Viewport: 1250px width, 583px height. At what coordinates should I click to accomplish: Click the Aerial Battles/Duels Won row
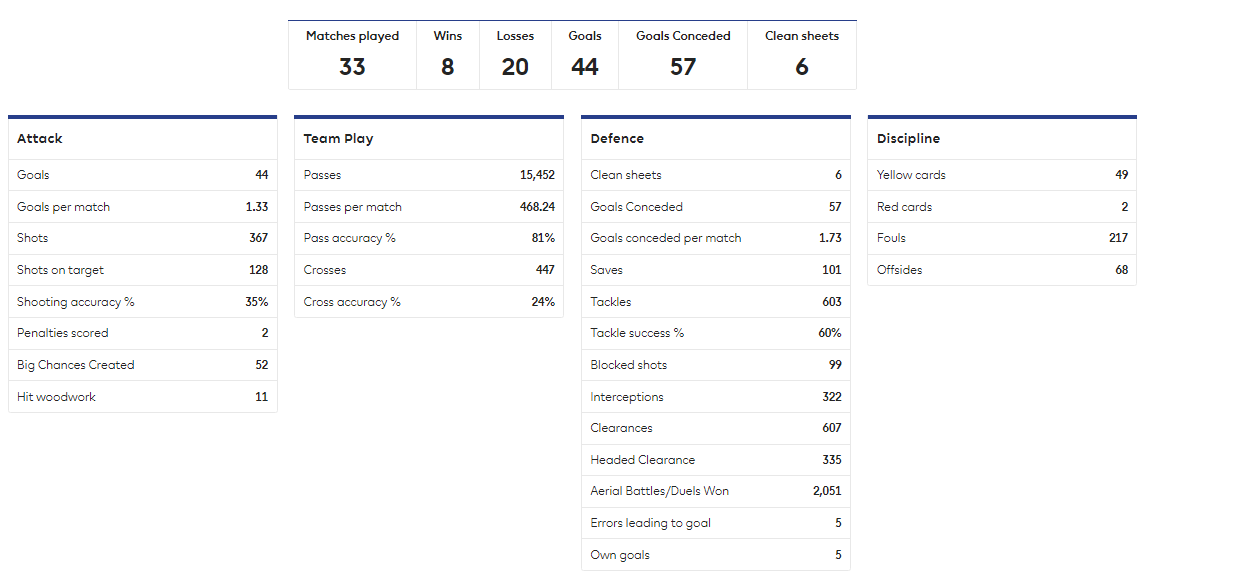[715, 491]
